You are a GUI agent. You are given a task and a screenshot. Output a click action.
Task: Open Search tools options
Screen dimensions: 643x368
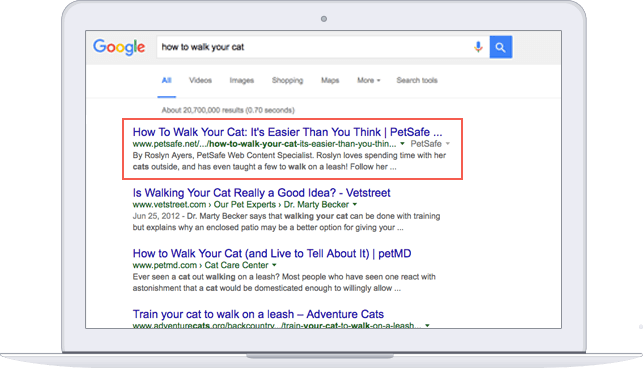(417, 80)
